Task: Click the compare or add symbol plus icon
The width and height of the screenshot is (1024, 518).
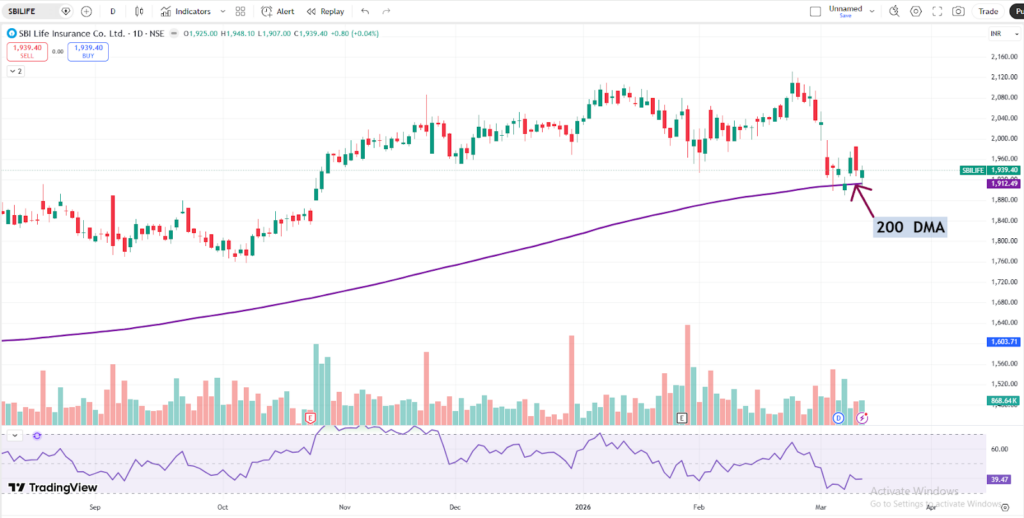Action: click(x=86, y=12)
